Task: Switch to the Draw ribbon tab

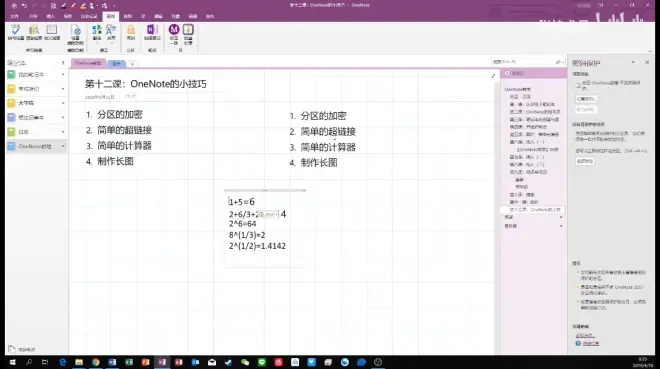Action: point(68,16)
